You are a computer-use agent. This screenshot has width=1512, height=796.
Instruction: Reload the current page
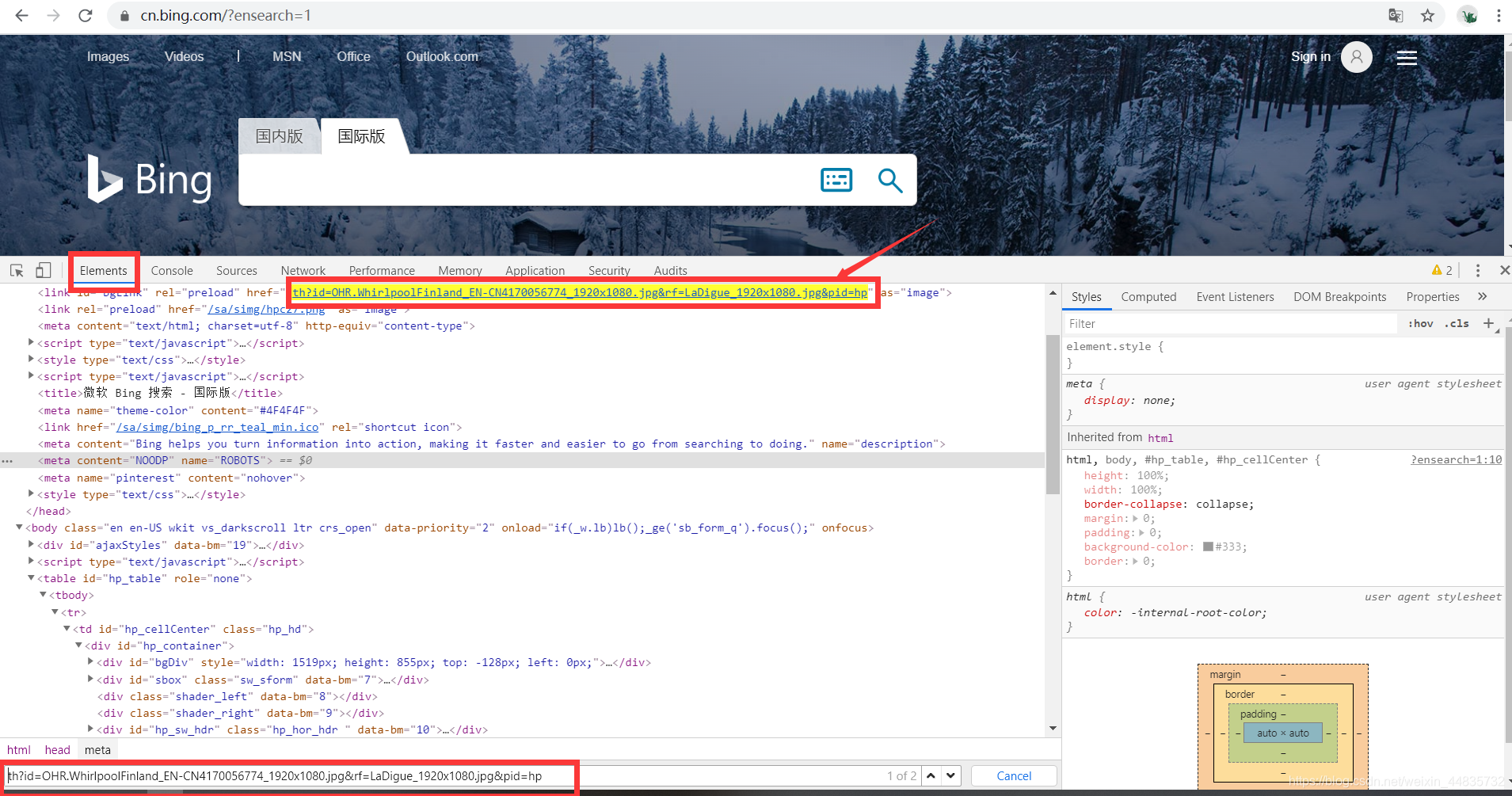86,15
